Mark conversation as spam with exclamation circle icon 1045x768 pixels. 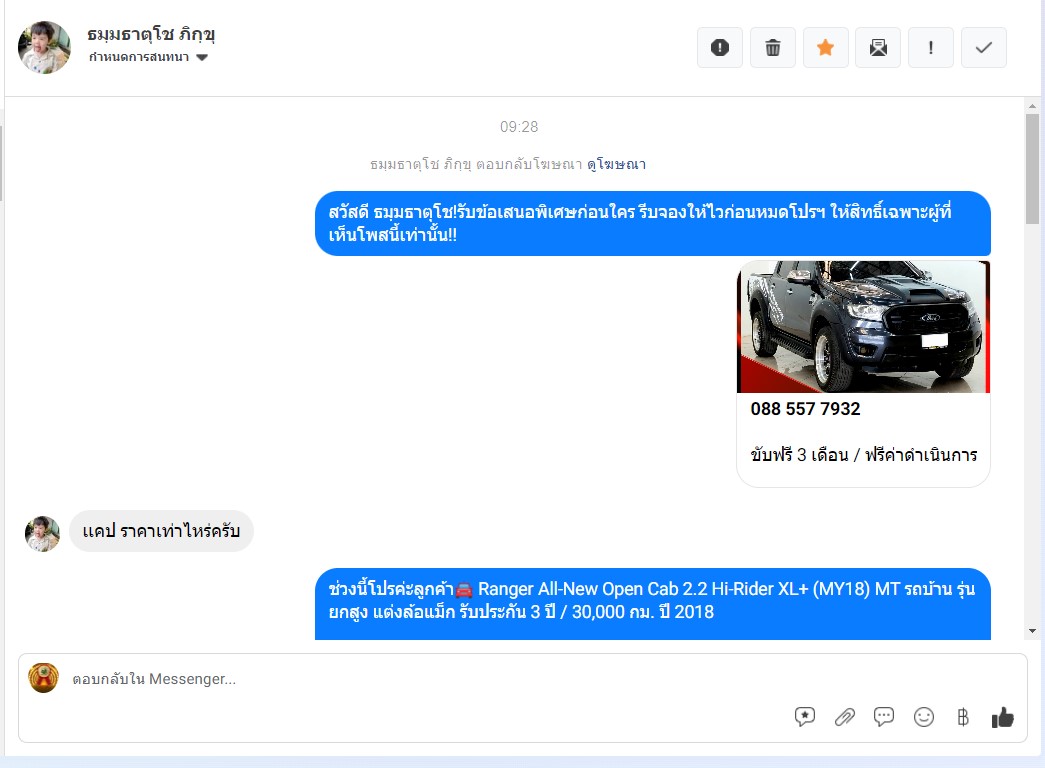720,47
